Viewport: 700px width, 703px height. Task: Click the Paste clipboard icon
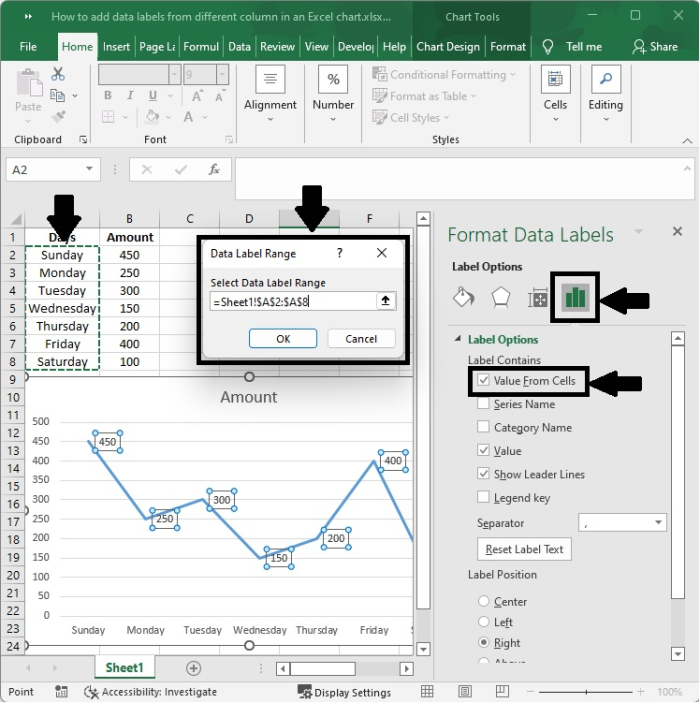point(29,83)
